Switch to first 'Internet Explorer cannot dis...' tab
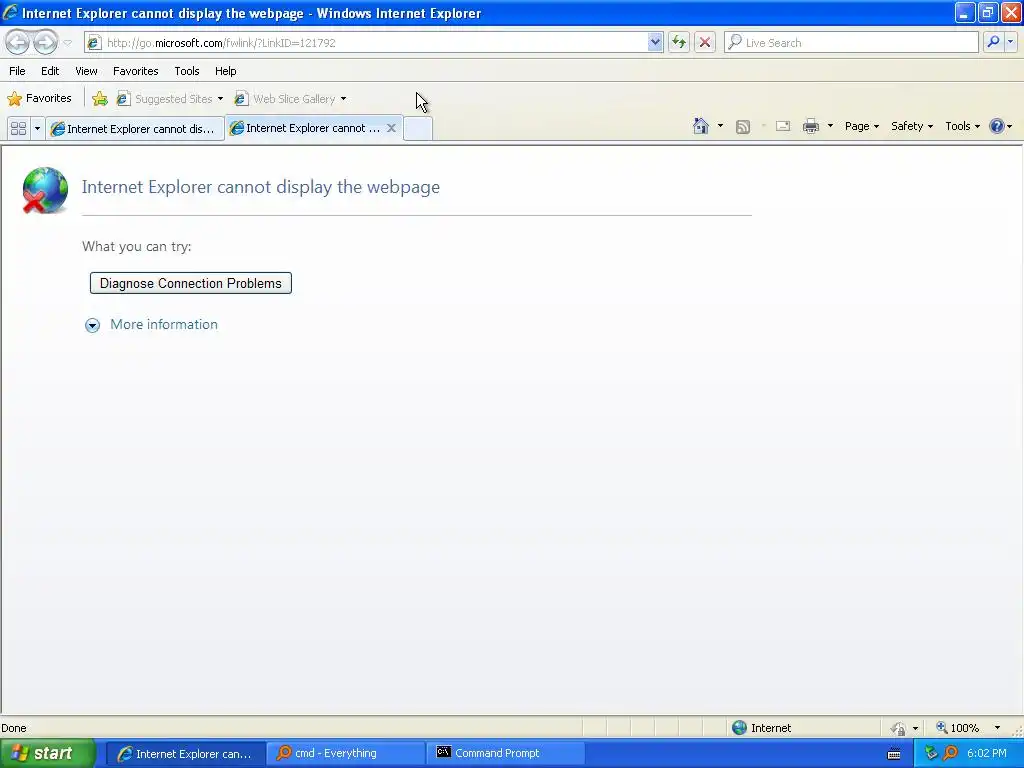 135,129
